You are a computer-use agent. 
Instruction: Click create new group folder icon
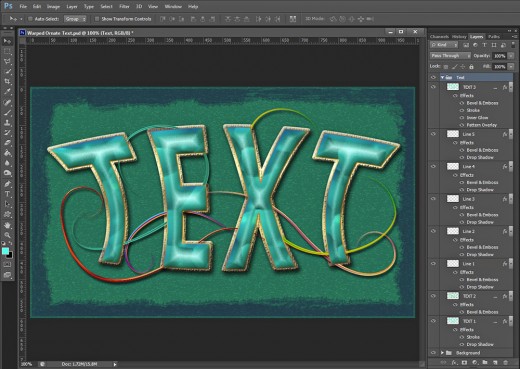485,362
